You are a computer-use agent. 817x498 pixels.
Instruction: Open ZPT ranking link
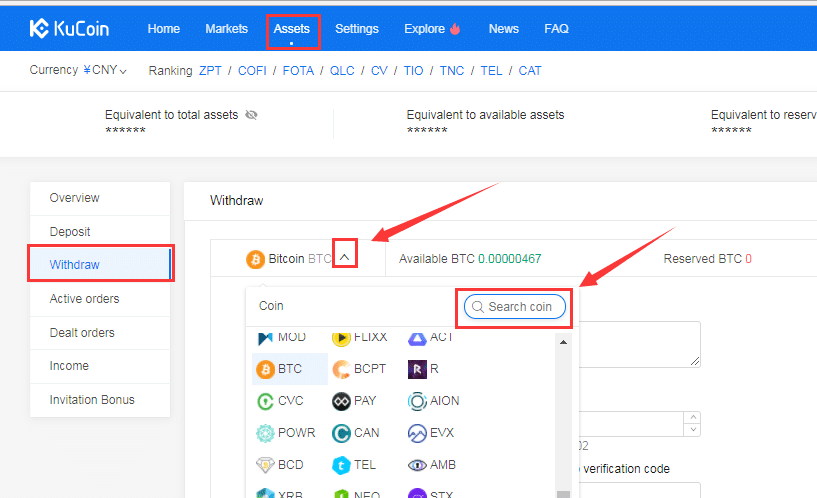(x=210, y=71)
